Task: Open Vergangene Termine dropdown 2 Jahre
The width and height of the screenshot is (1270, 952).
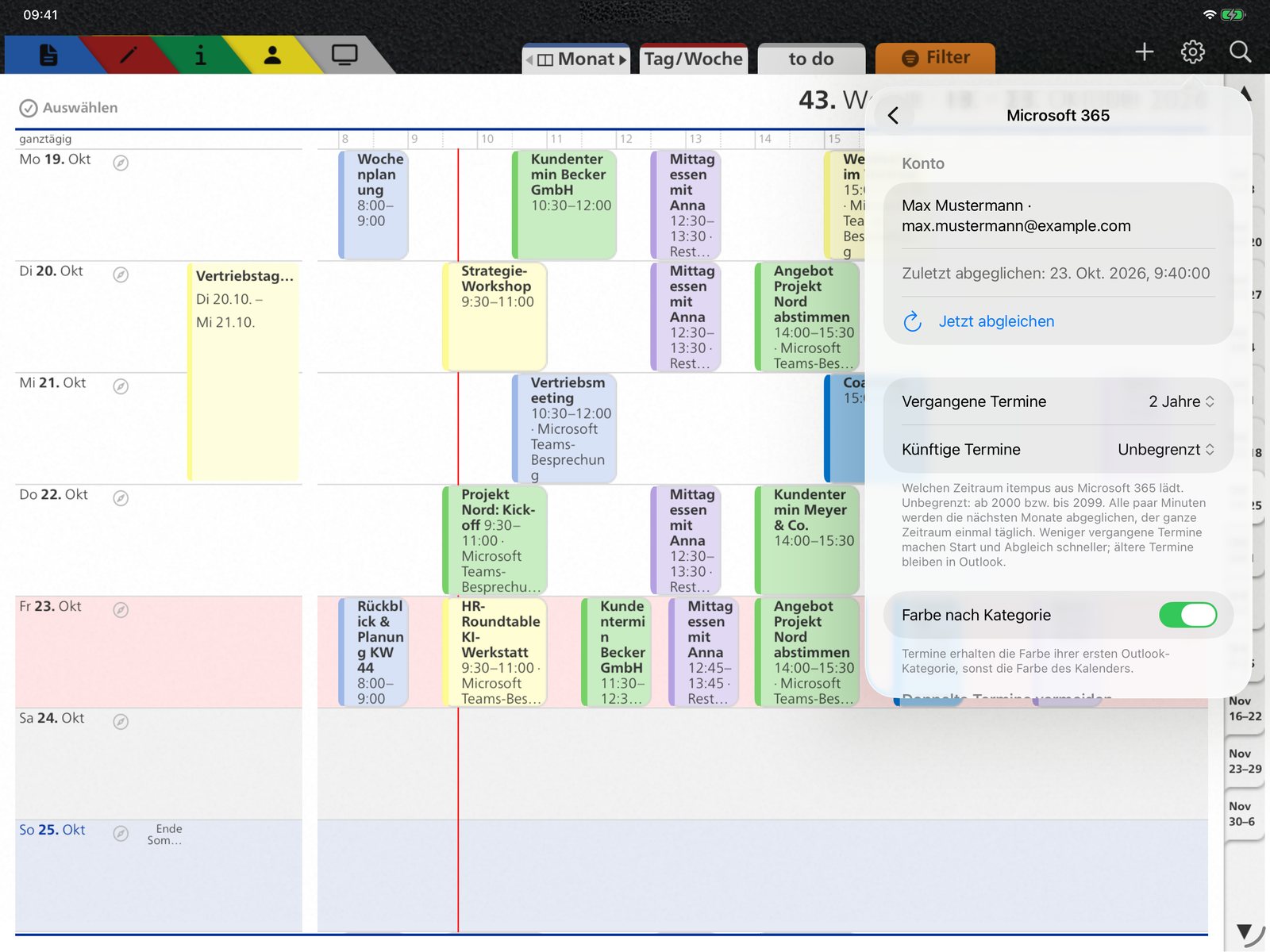Action: point(1181,401)
